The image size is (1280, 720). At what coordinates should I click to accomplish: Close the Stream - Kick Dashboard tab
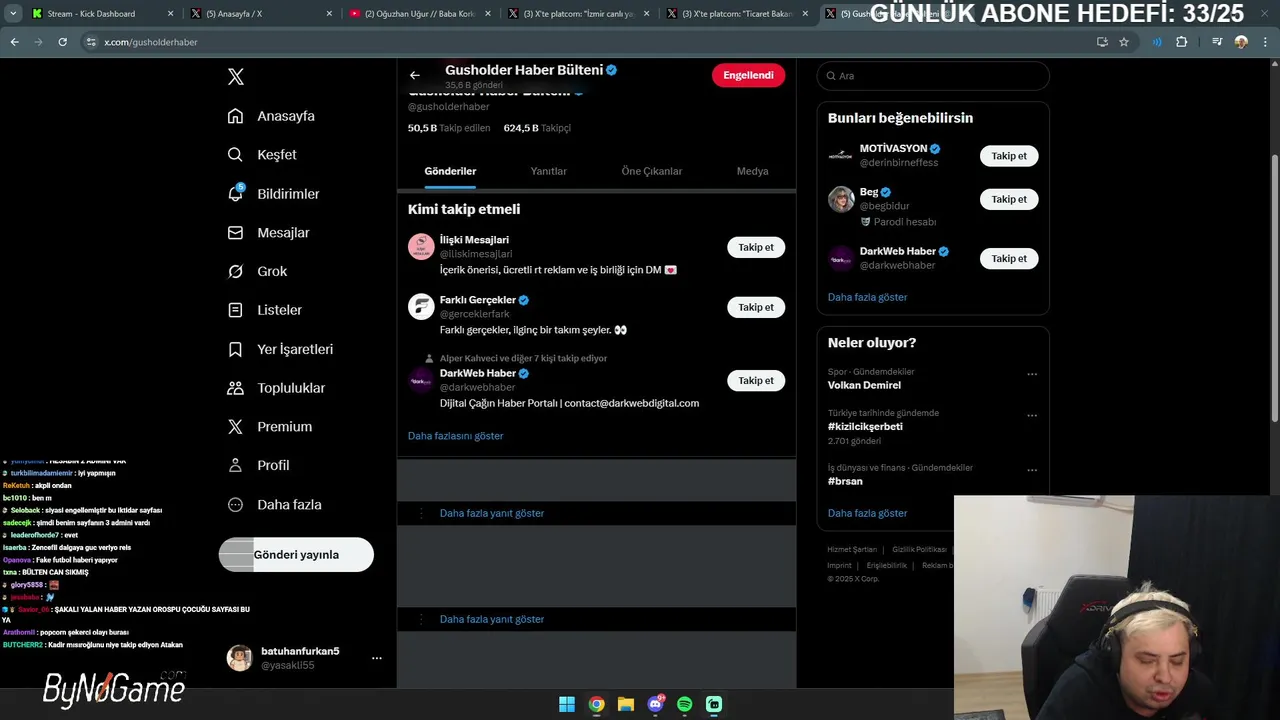pyautogui.click(x=170, y=14)
